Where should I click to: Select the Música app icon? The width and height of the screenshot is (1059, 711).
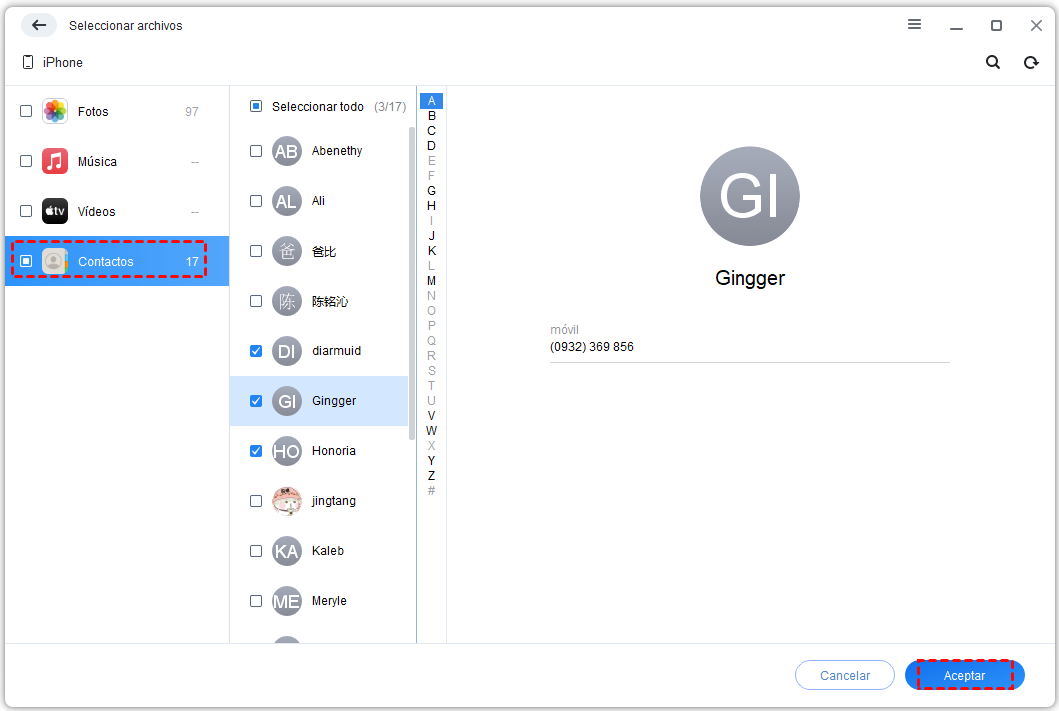tap(55, 161)
